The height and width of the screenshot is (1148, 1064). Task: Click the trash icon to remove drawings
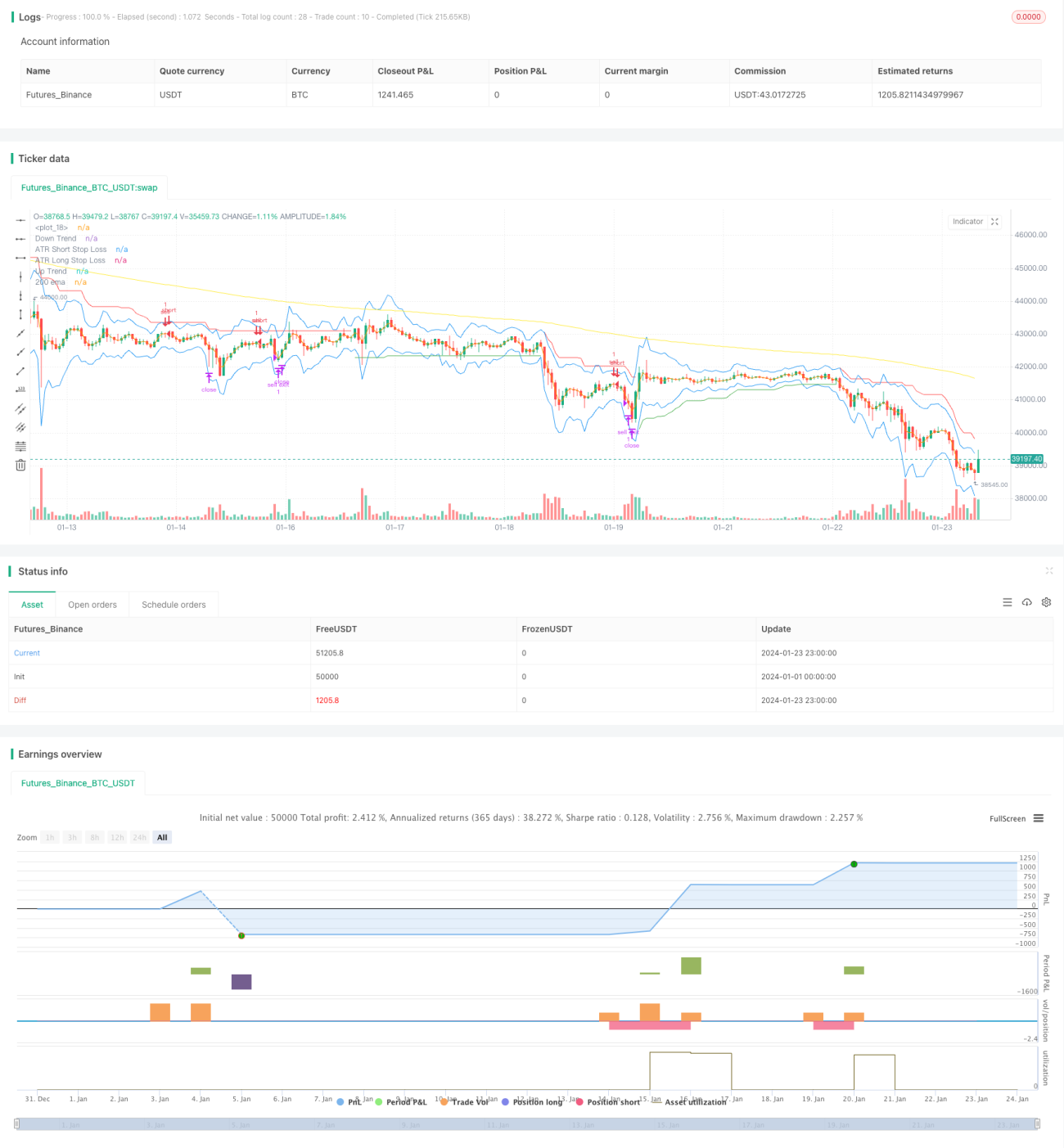click(x=20, y=465)
